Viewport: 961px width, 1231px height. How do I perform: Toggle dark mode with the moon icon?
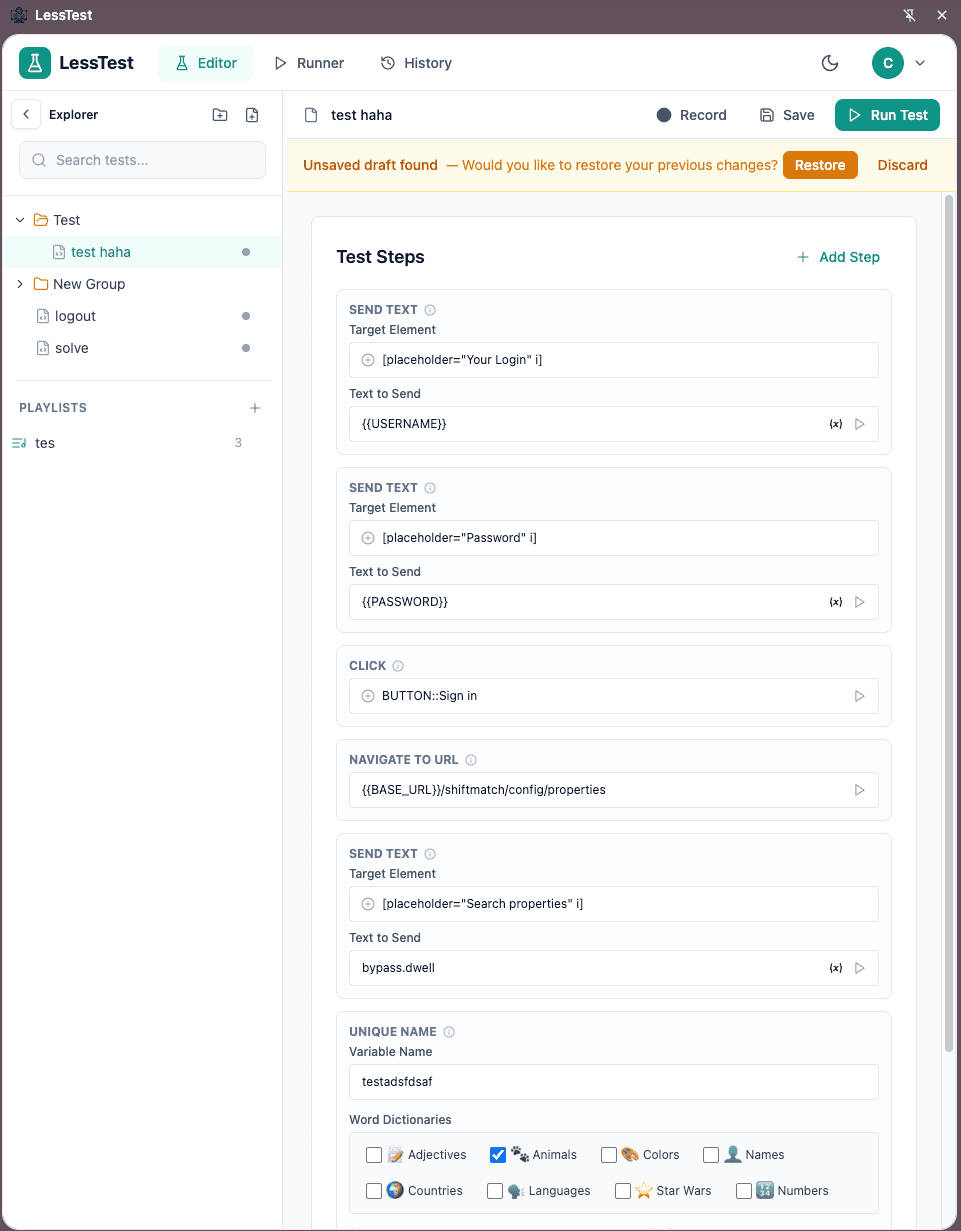830,62
